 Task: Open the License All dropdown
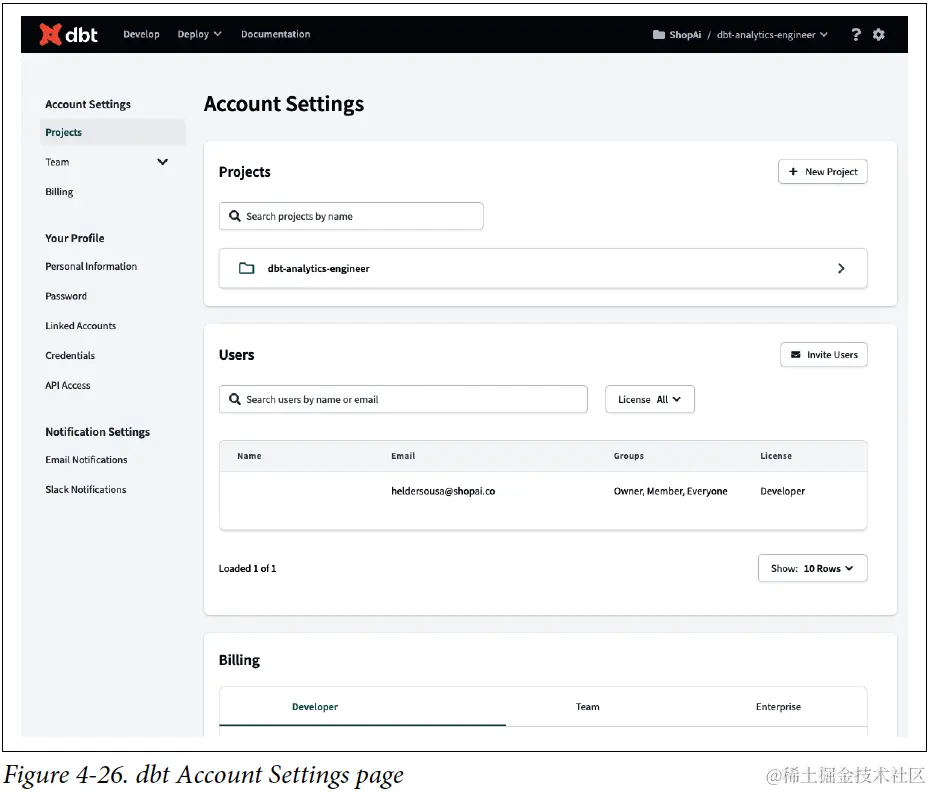pyautogui.click(x=649, y=399)
